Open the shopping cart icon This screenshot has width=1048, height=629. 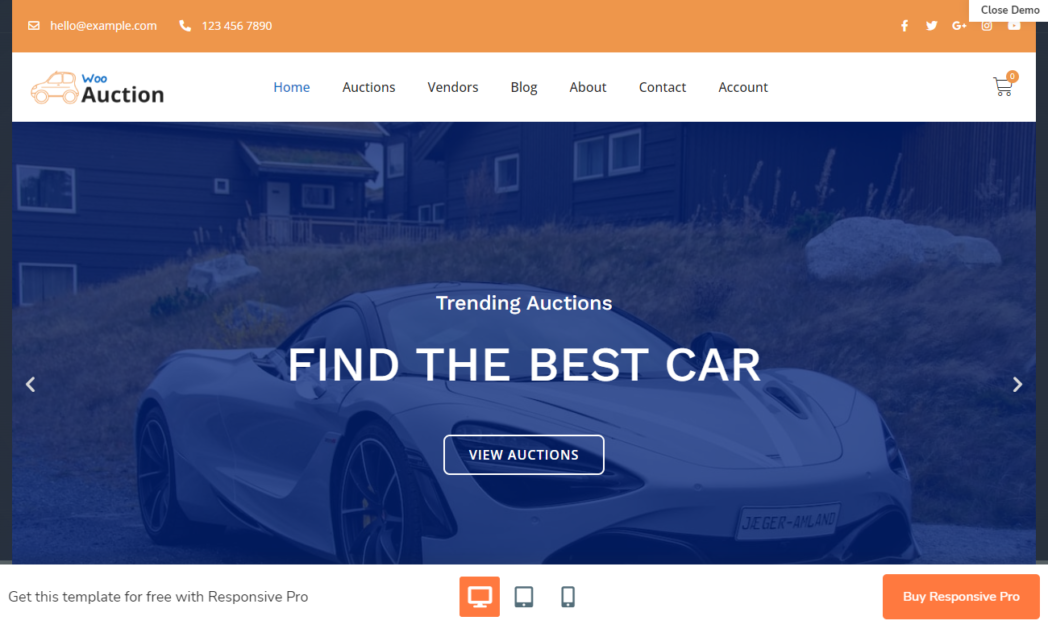pyautogui.click(x=1003, y=86)
